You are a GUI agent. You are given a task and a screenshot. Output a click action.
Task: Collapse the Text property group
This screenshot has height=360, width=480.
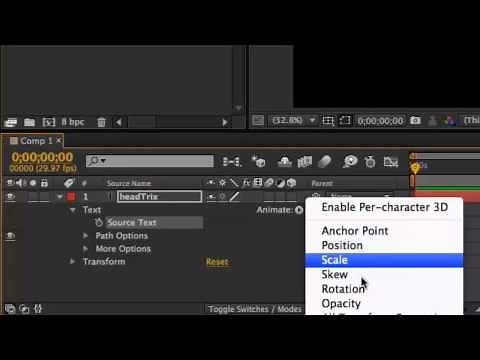(x=73, y=210)
